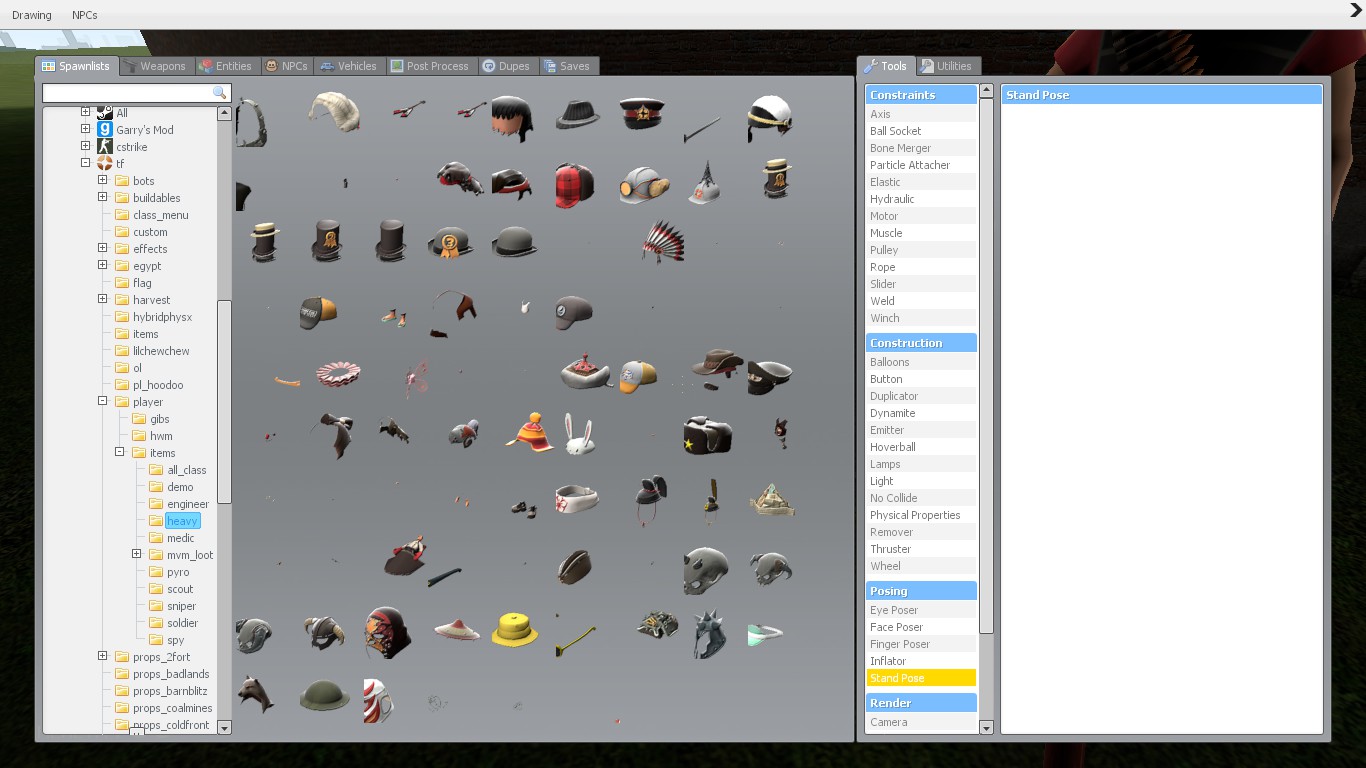Screen dimensions: 1366x768
Task: Click the feathered headdress model icon
Action: click(x=662, y=242)
